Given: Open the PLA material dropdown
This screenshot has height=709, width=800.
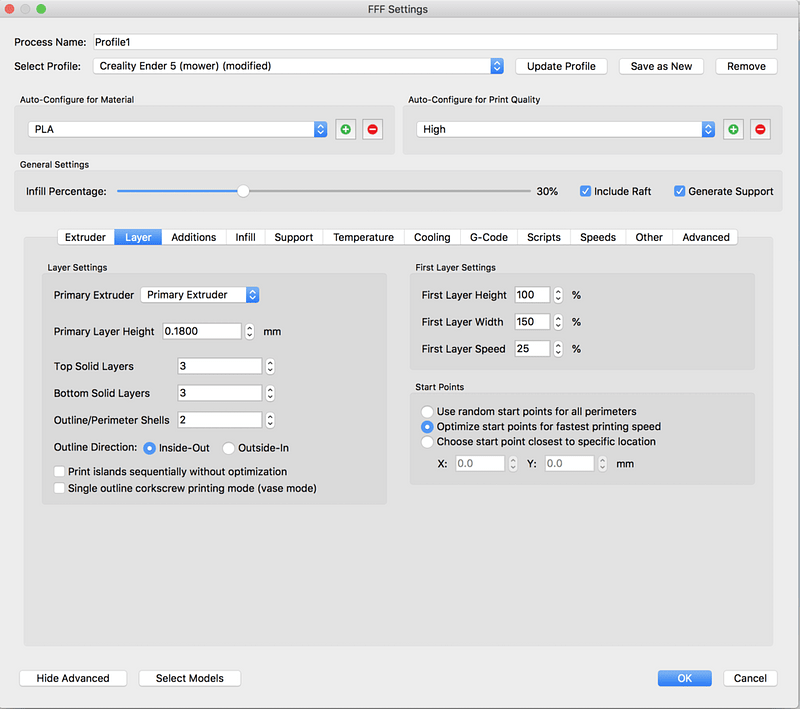Looking at the screenshot, I should 178,129.
